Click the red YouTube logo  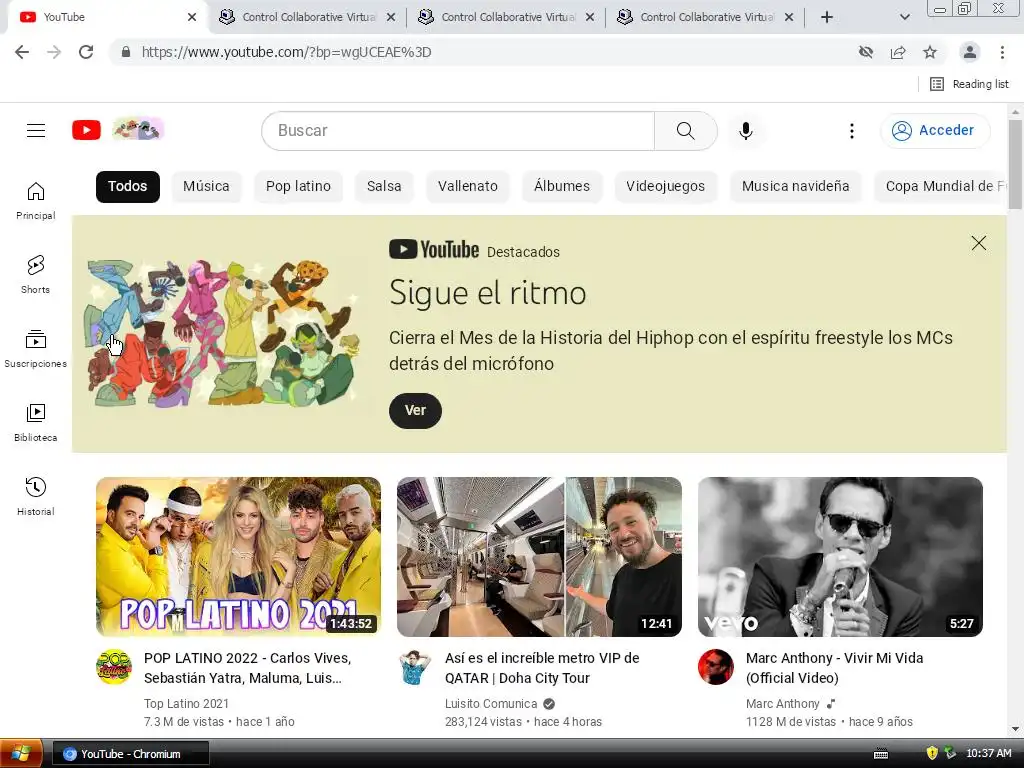pos(86,130)
